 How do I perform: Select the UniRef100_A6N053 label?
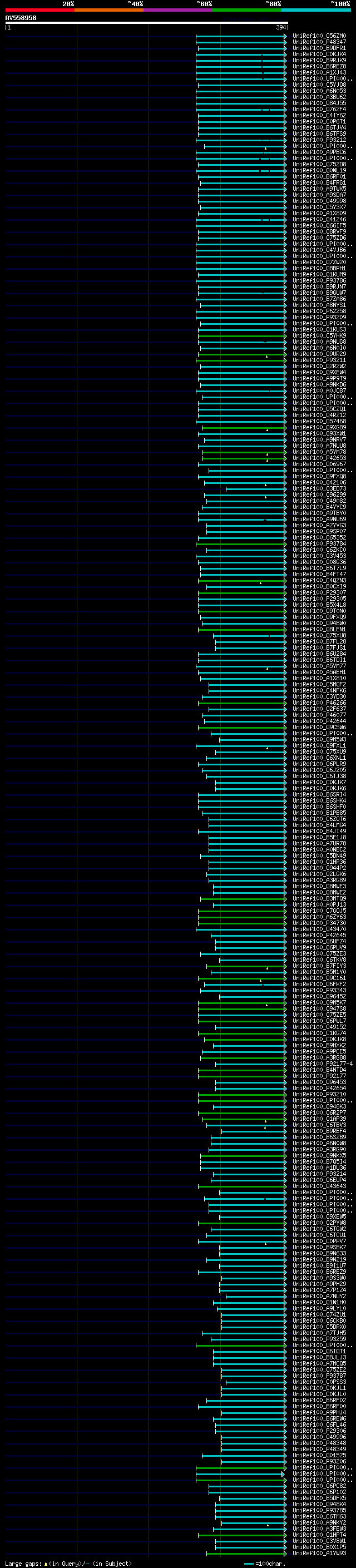319,91
